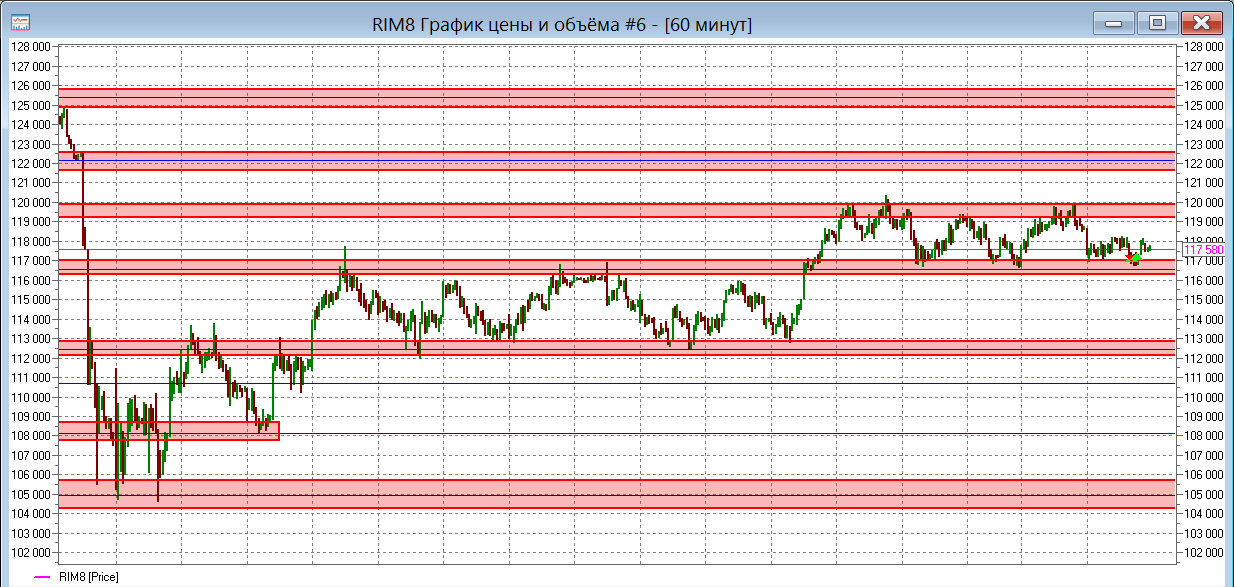The height and width of the screenshot is (587, 1234).
Task: Click the magenta RIM8 legend line marker
Action: pos(42,577)
